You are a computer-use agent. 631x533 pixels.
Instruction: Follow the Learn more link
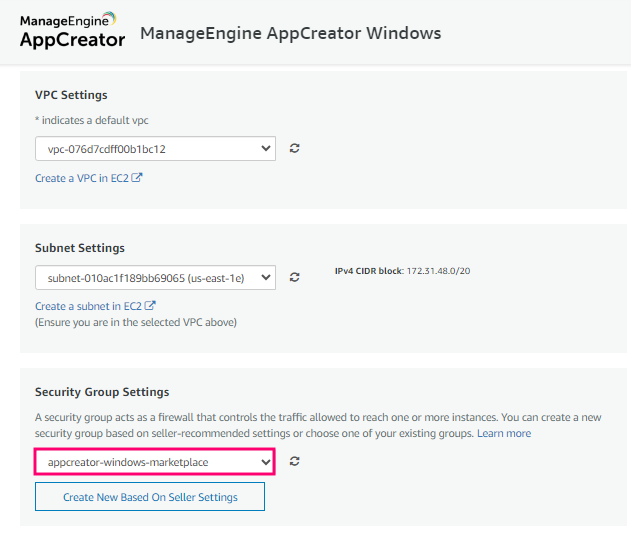pyautogui.click(x=504, y=433)
